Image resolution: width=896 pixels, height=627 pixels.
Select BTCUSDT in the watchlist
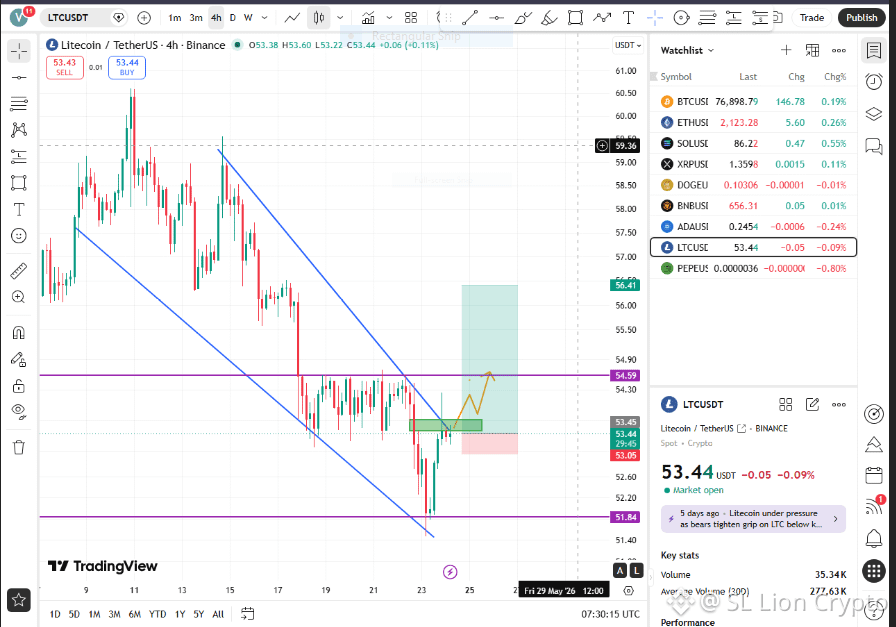753,102
